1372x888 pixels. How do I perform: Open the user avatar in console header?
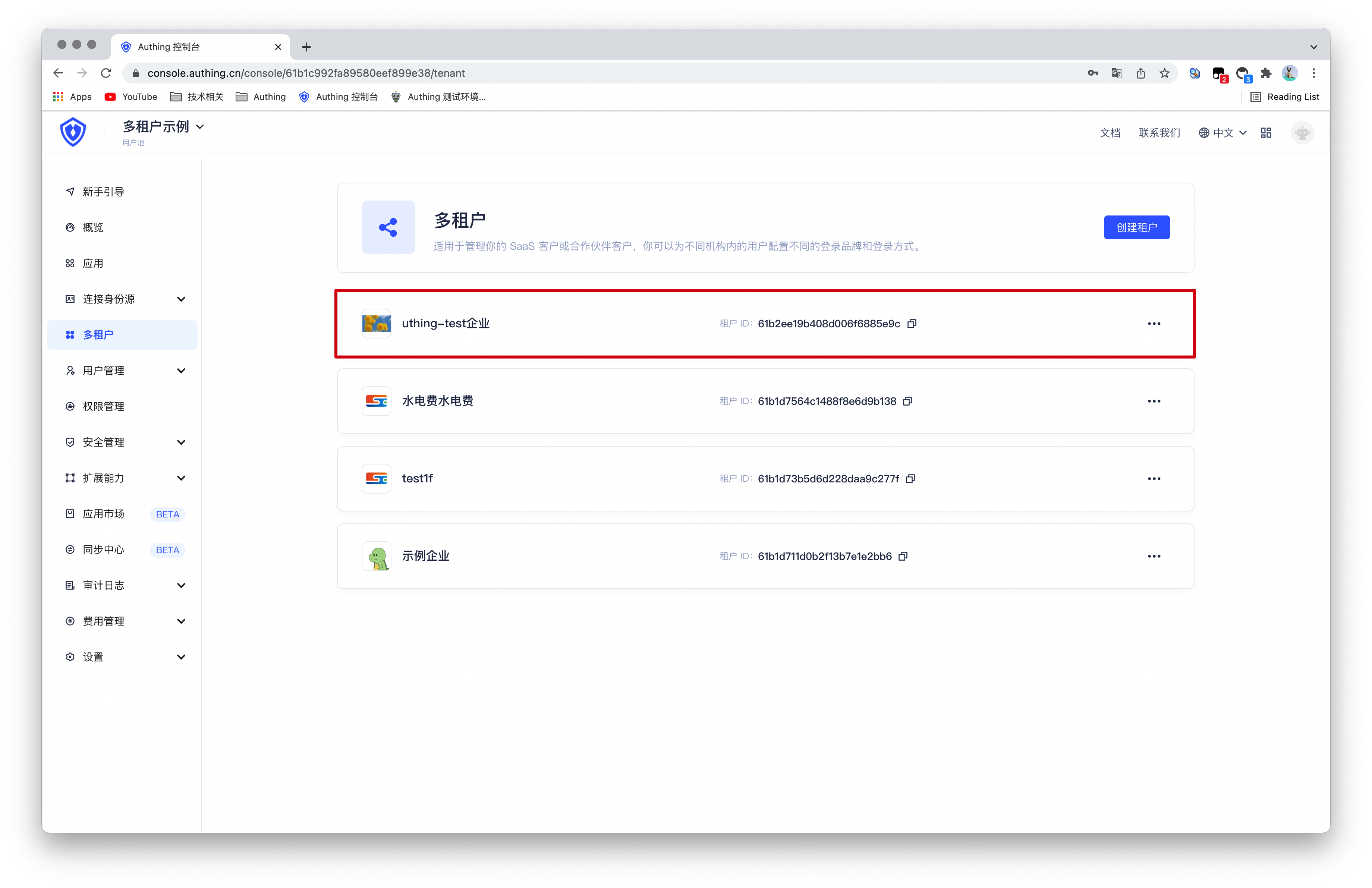(1302, 133)
